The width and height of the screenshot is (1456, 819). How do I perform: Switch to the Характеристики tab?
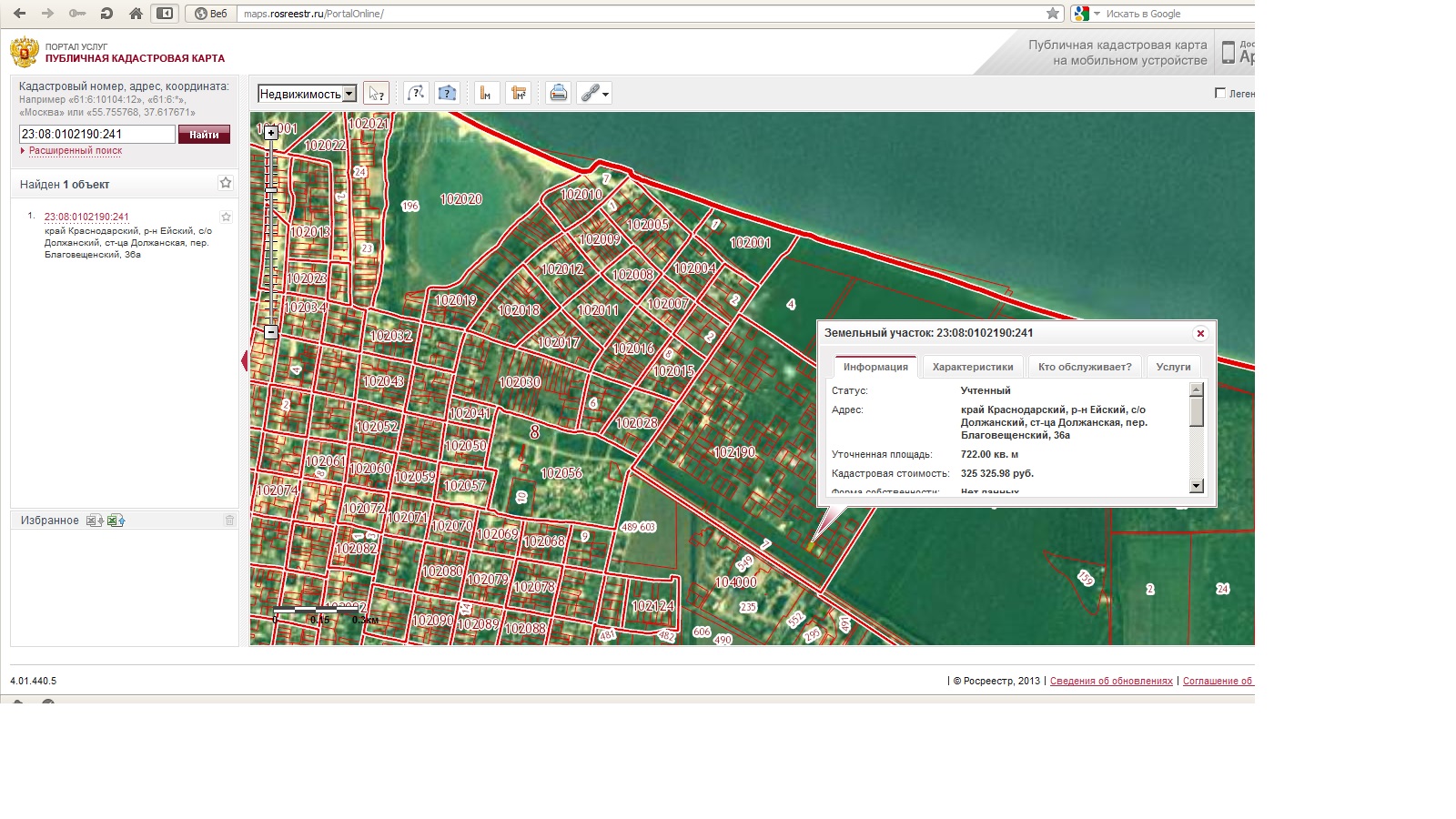tap(973, 367)
